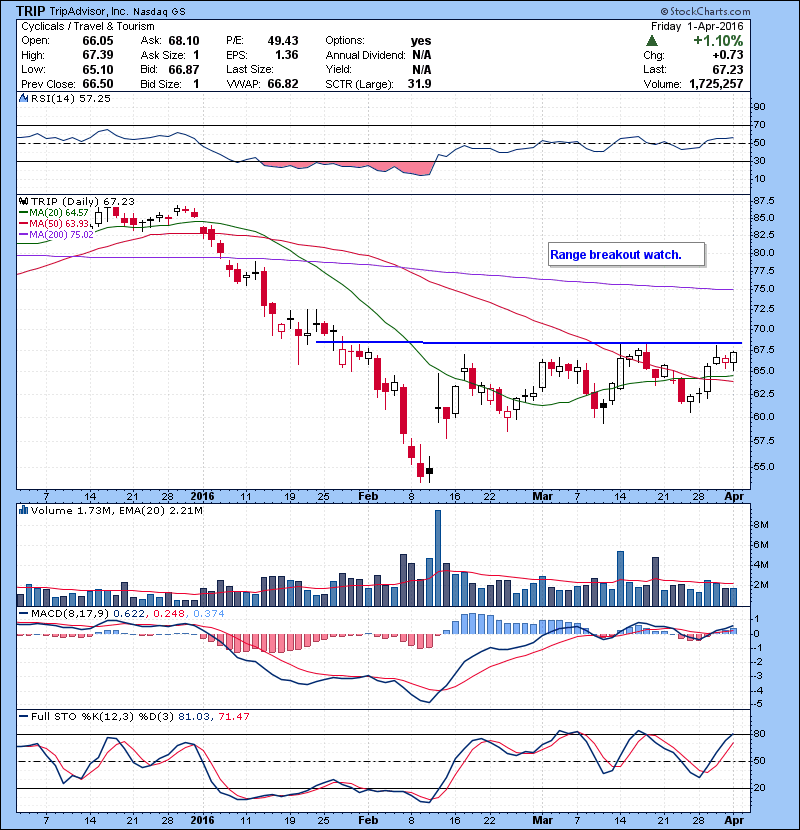Click the RSI indicator chart icon
800x830 pixels.
pyautogui.click(x=23, y=98)
